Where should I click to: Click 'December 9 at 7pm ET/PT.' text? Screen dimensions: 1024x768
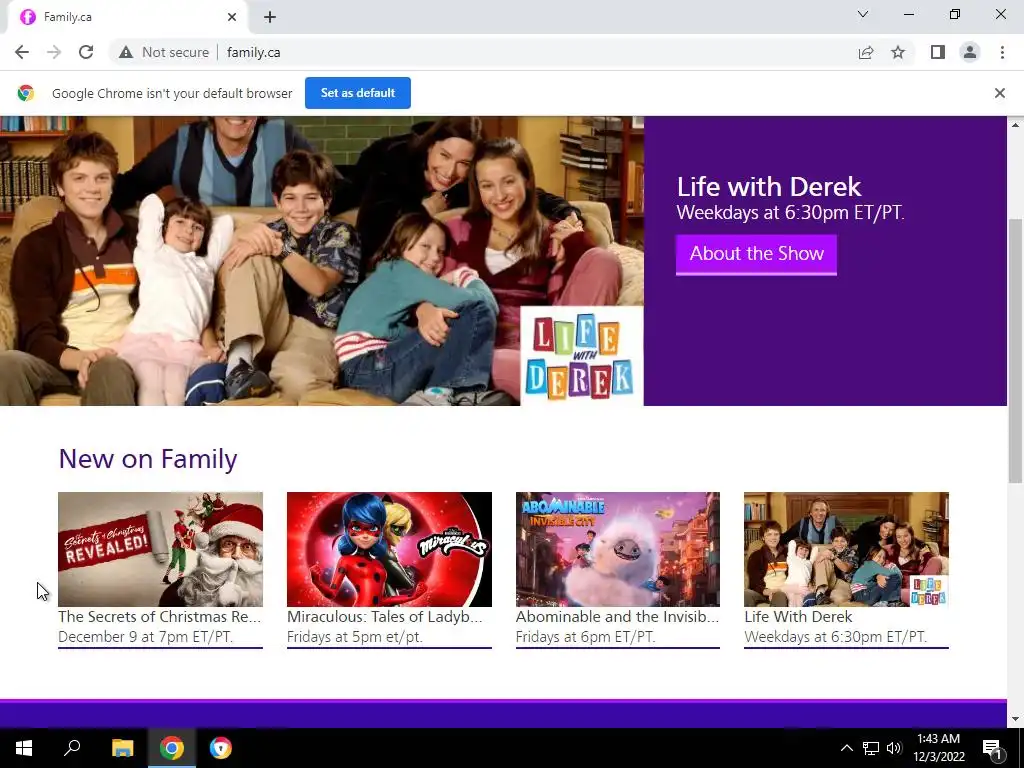point(146,637)
